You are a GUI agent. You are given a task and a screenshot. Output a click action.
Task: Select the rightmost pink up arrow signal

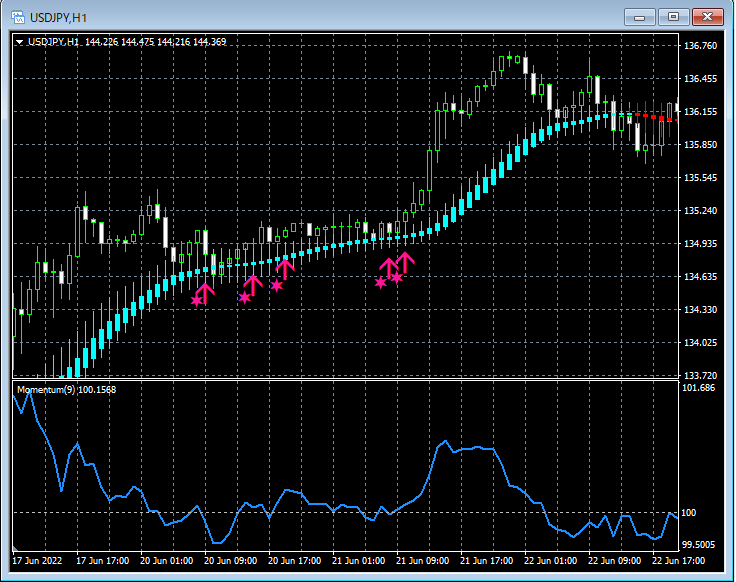(x=405, y=262)
